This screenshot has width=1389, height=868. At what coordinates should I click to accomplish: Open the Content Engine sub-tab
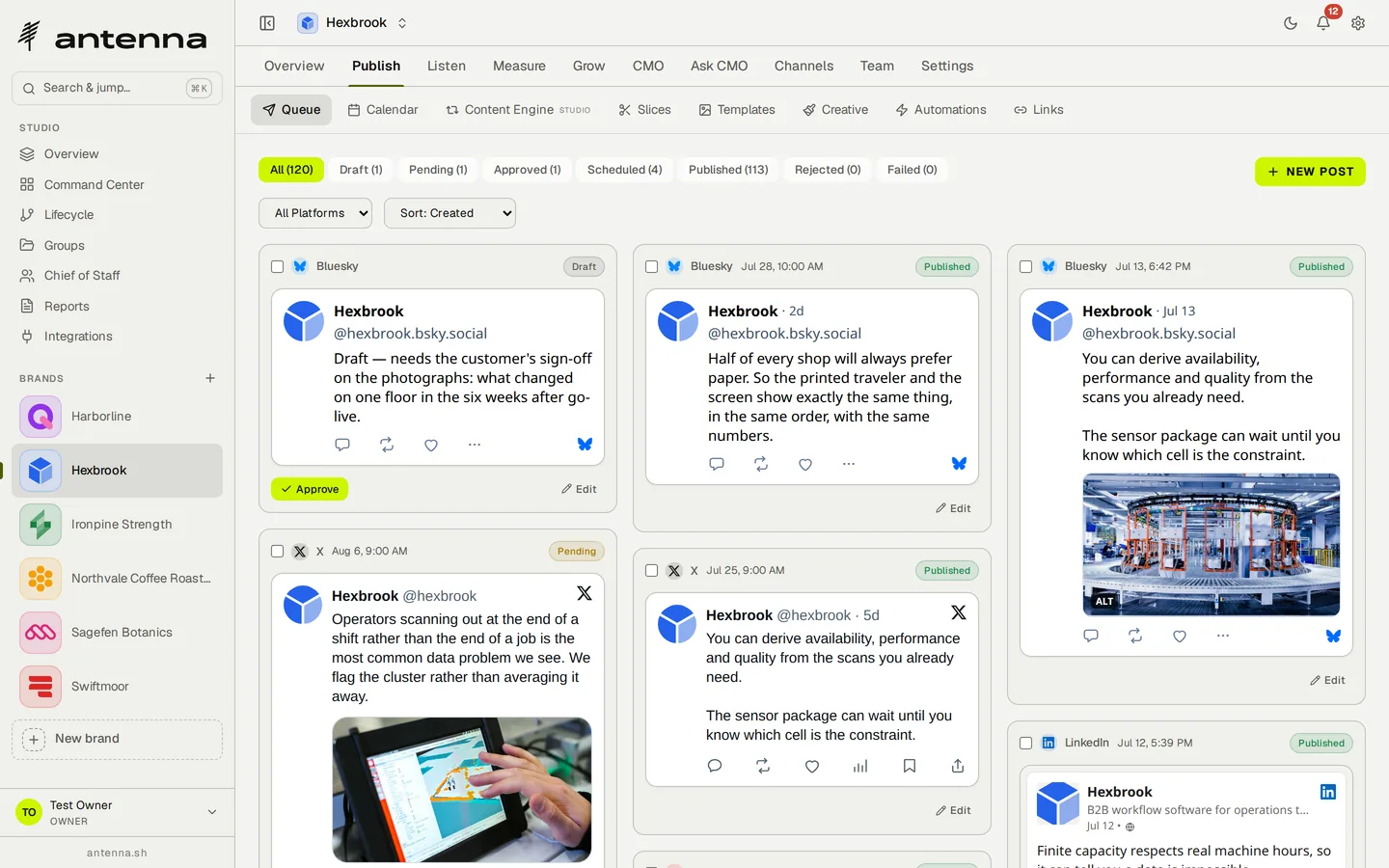click(518, 110)
